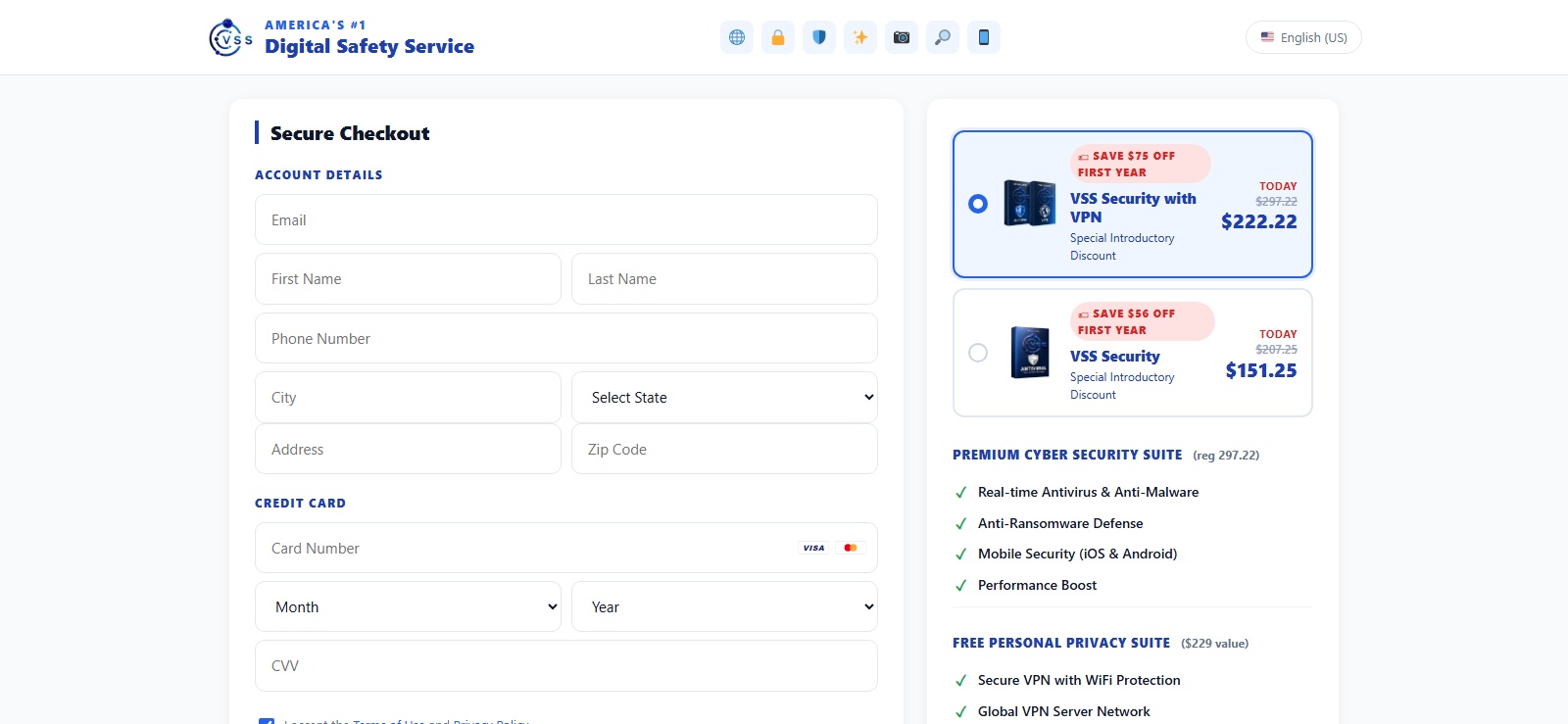This screenshot has width=1568, height=724.
Task: Click the smartphone icon in the header
Action: point(984,37)
